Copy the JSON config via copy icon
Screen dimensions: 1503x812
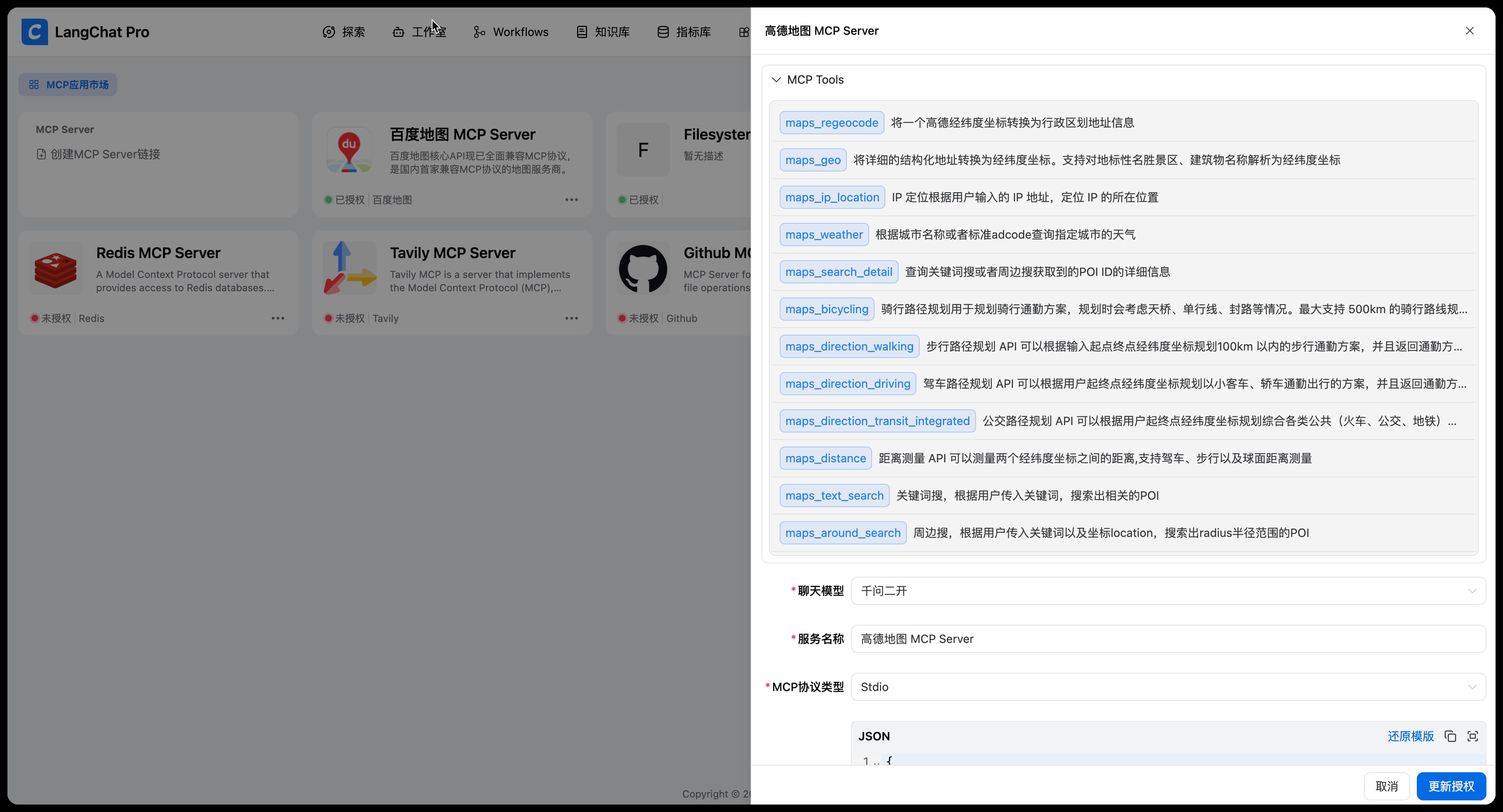pos(1450,736)
